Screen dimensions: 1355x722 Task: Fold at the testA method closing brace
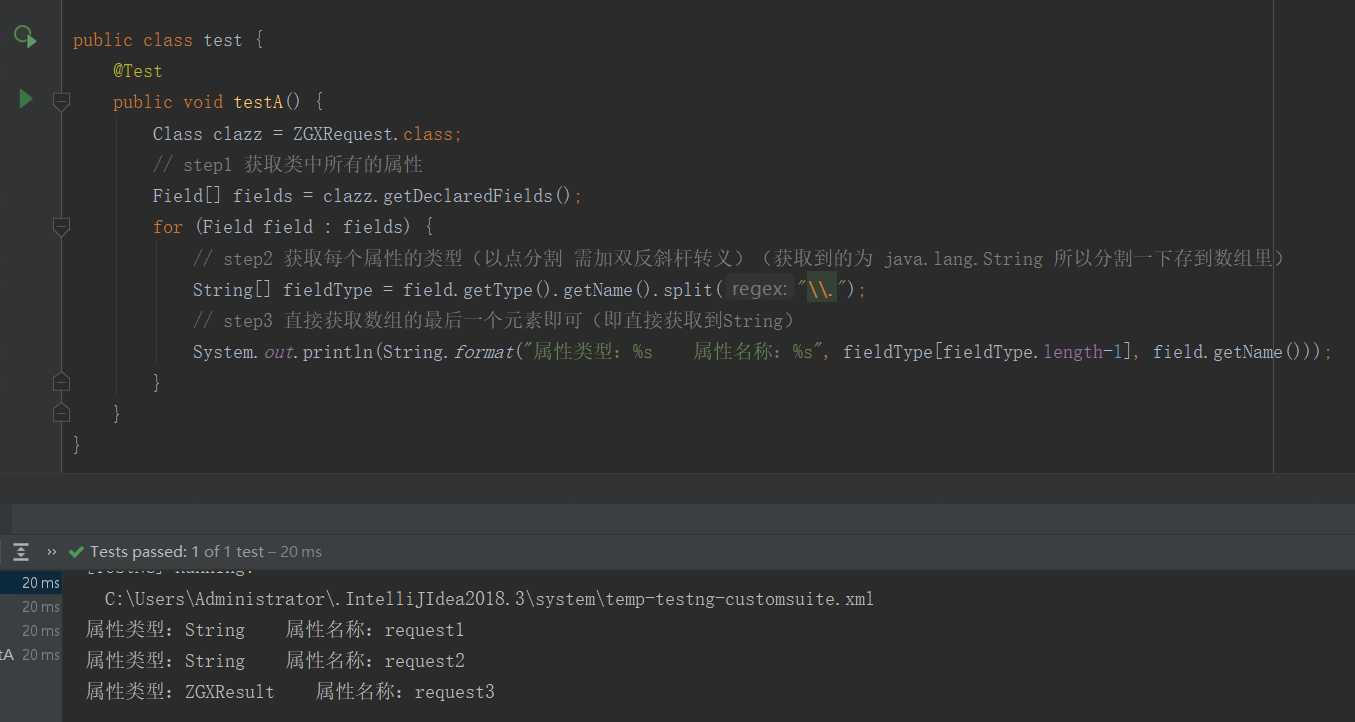coord(61,413)
